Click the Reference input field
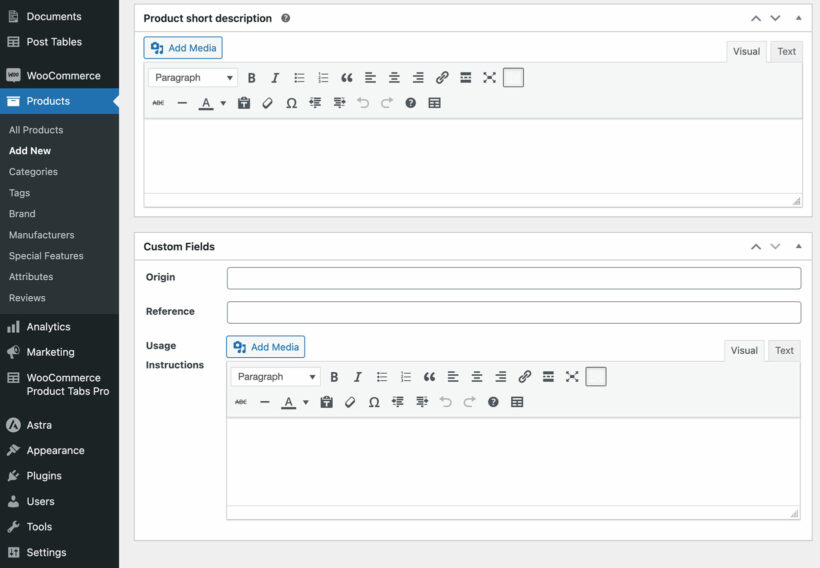Screen dimensions: 820x568 (514, 312)
